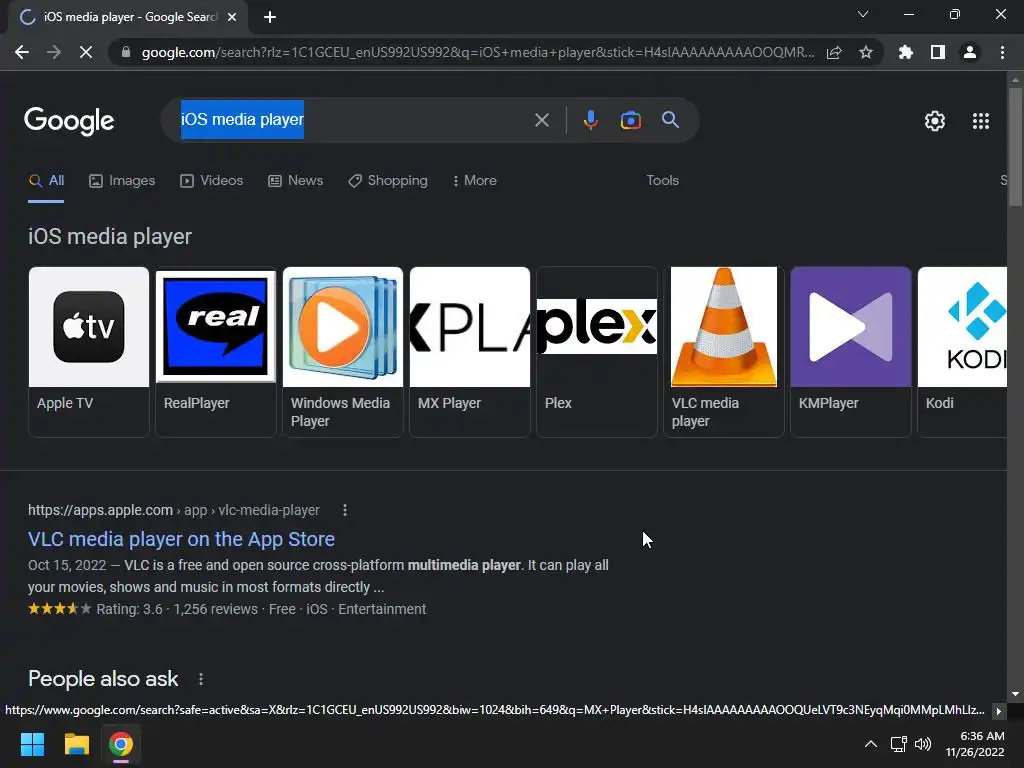Open Chrome's three-dot menu
The height and width of the screenshot is (768, 1024).
pyautogui.click(x=1002, y=52)
